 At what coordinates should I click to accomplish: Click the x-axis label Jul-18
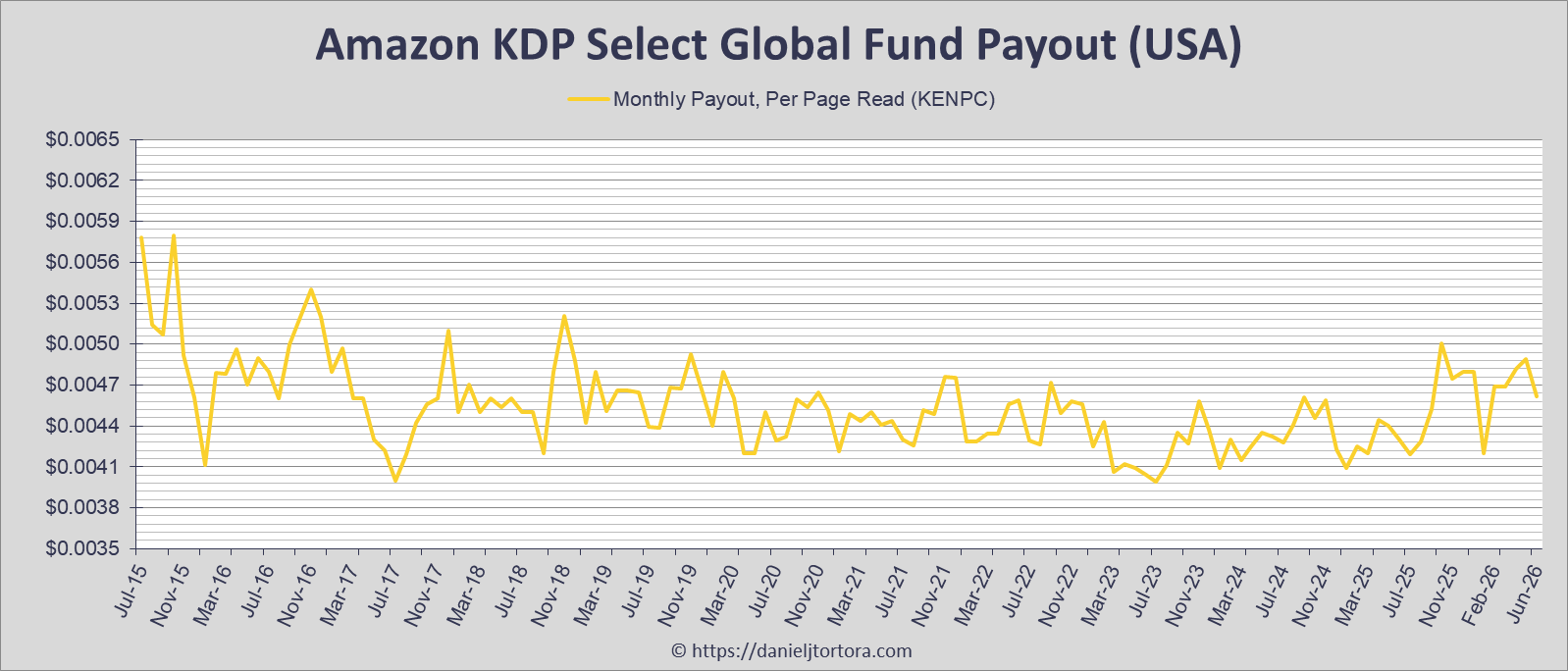[x=511, y=591]
